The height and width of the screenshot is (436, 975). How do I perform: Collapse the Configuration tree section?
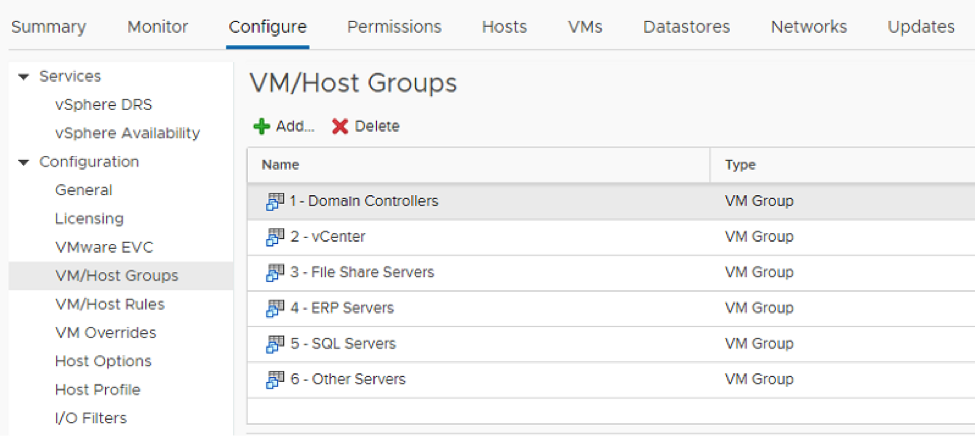coord(23,162)
